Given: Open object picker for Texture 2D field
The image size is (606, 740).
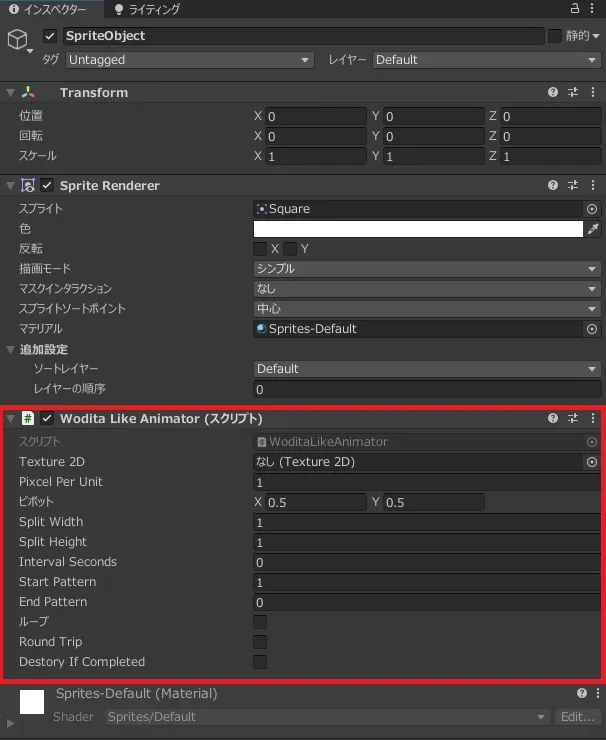Looking at the screenshot, I should [592, 462].
